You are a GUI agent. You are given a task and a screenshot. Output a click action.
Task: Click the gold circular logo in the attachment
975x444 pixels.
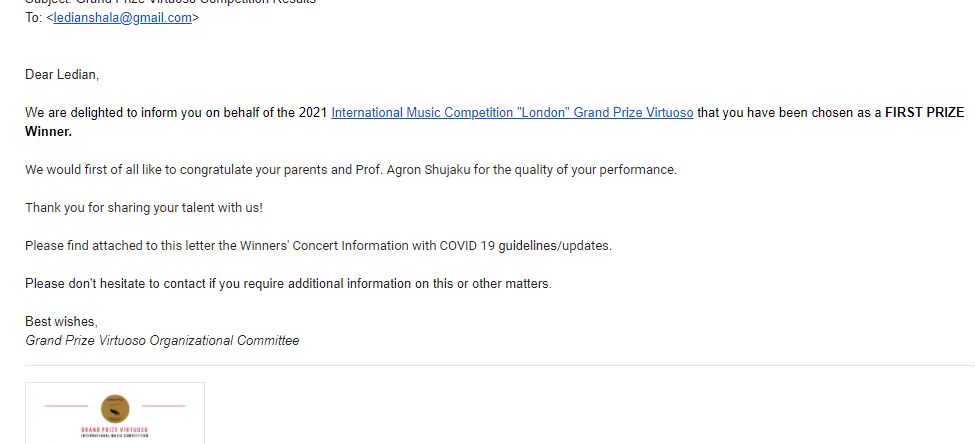click(115, 410)
